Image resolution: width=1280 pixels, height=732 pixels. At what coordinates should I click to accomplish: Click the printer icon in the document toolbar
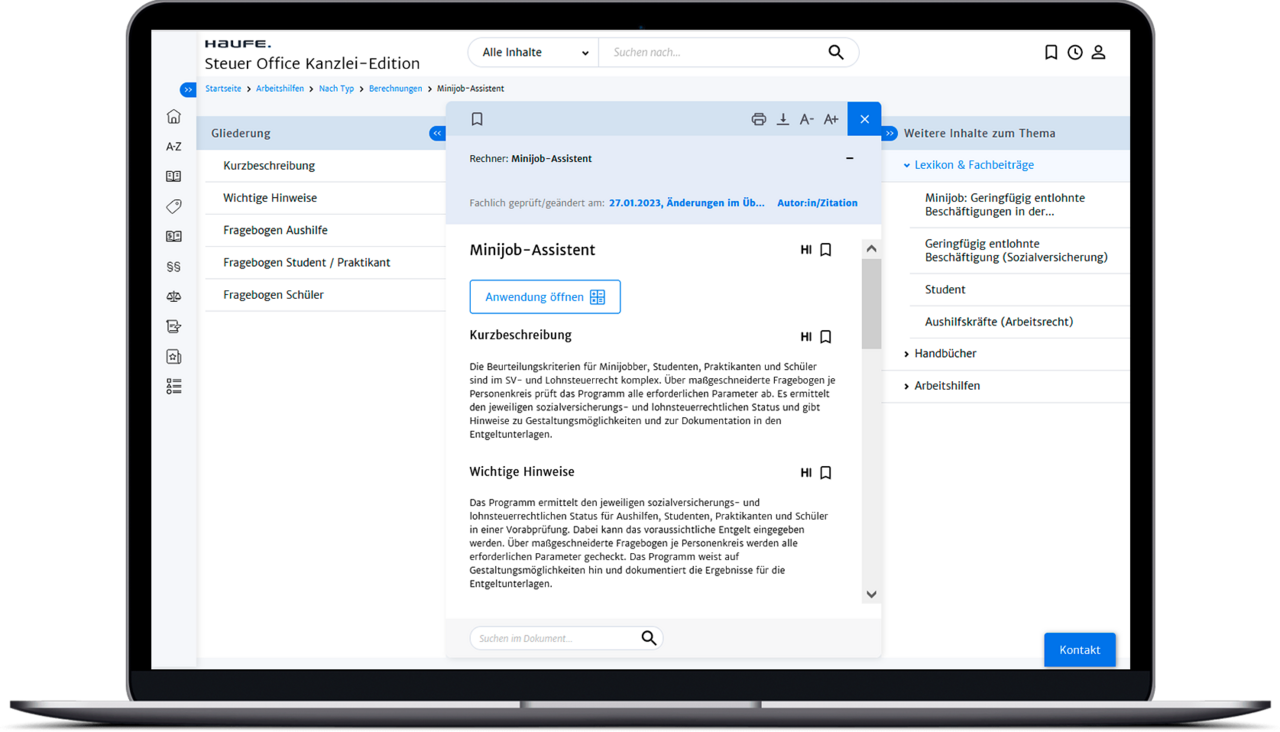[x=758, y=118]
